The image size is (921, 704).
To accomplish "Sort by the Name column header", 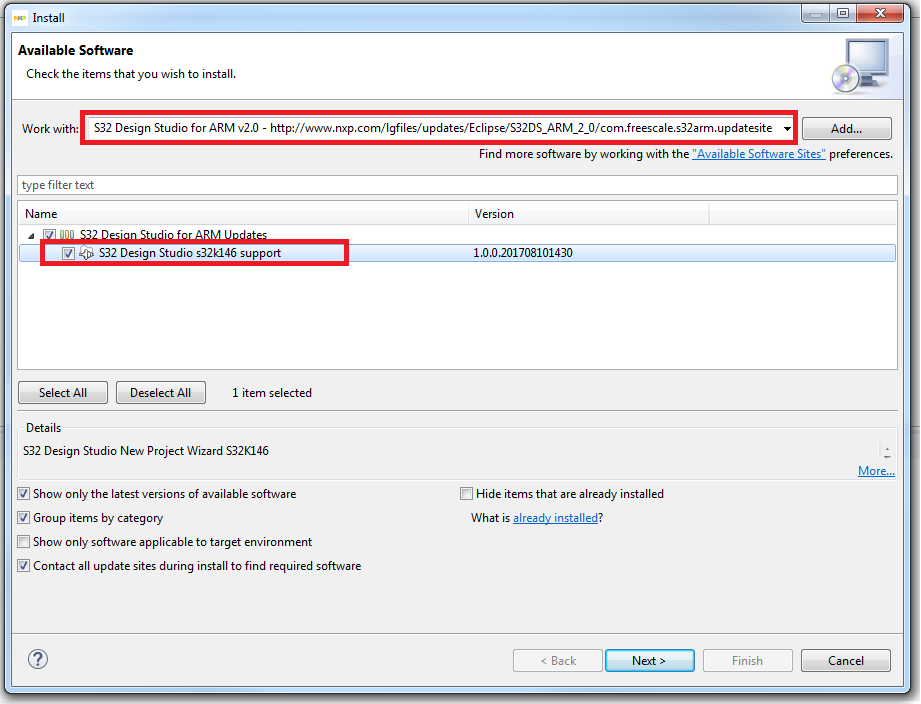I will click(243, 214).
